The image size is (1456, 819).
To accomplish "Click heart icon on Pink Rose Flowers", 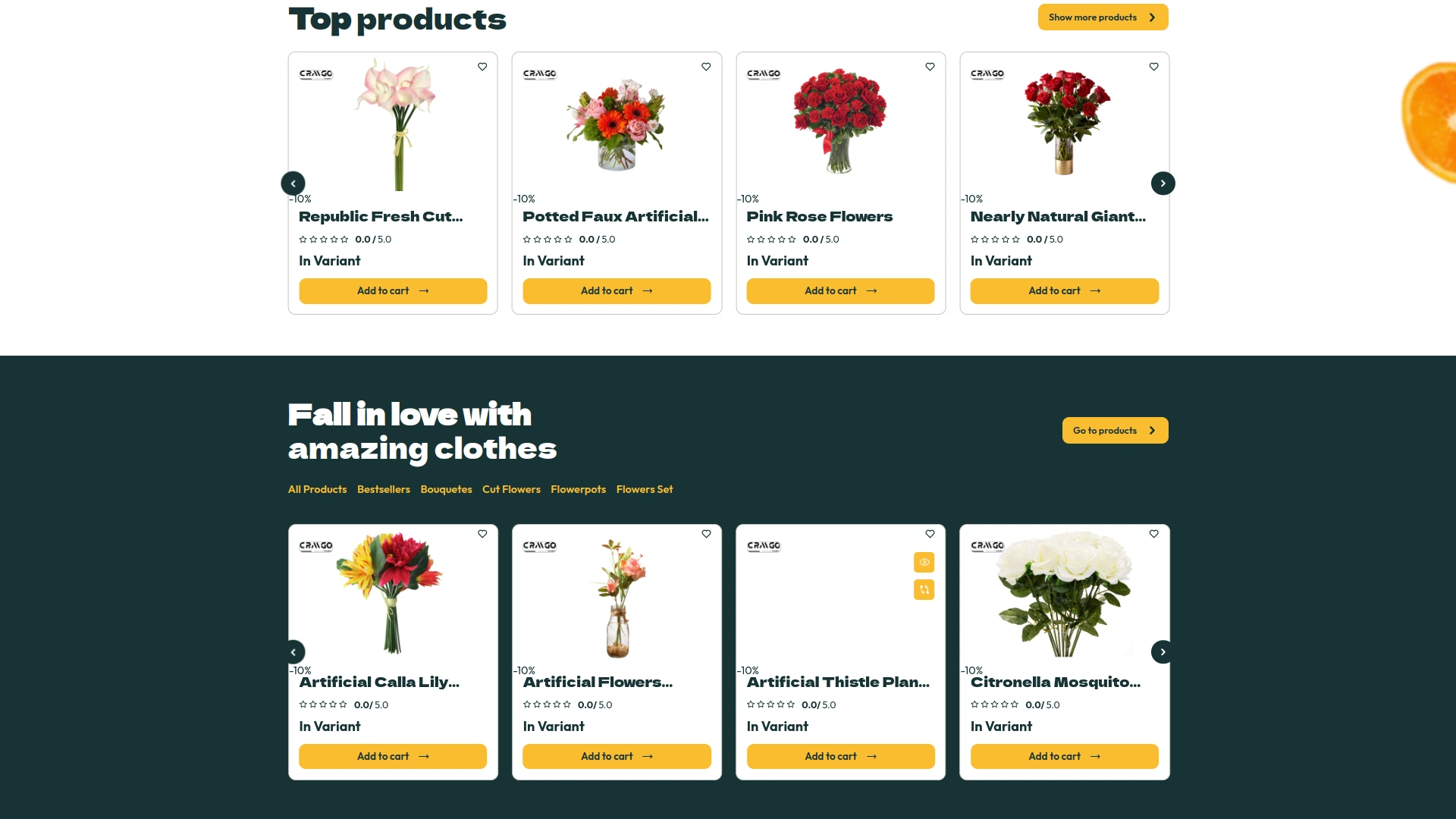I will pyautogui.click(x=930, y=67).
